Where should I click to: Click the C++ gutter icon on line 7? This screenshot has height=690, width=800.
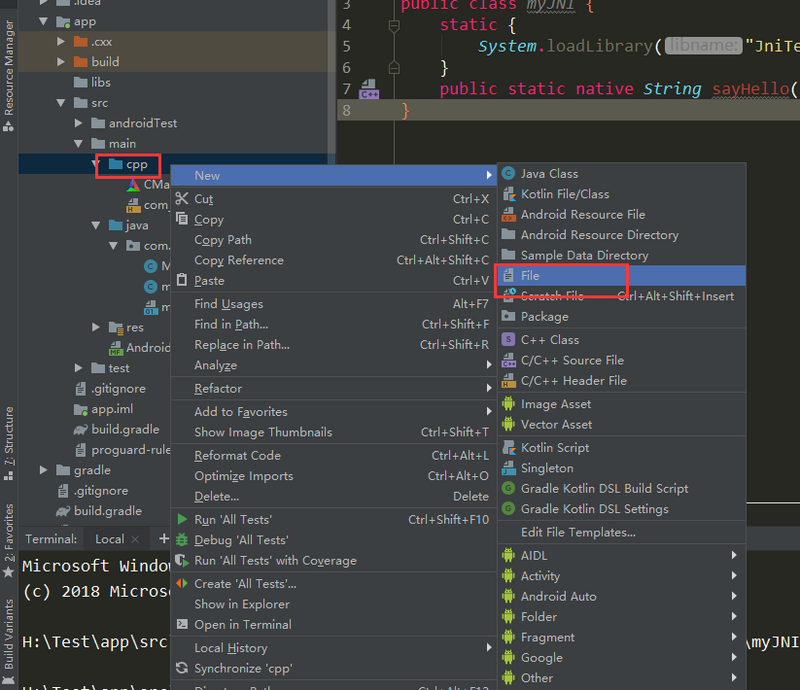coord(369,89)
